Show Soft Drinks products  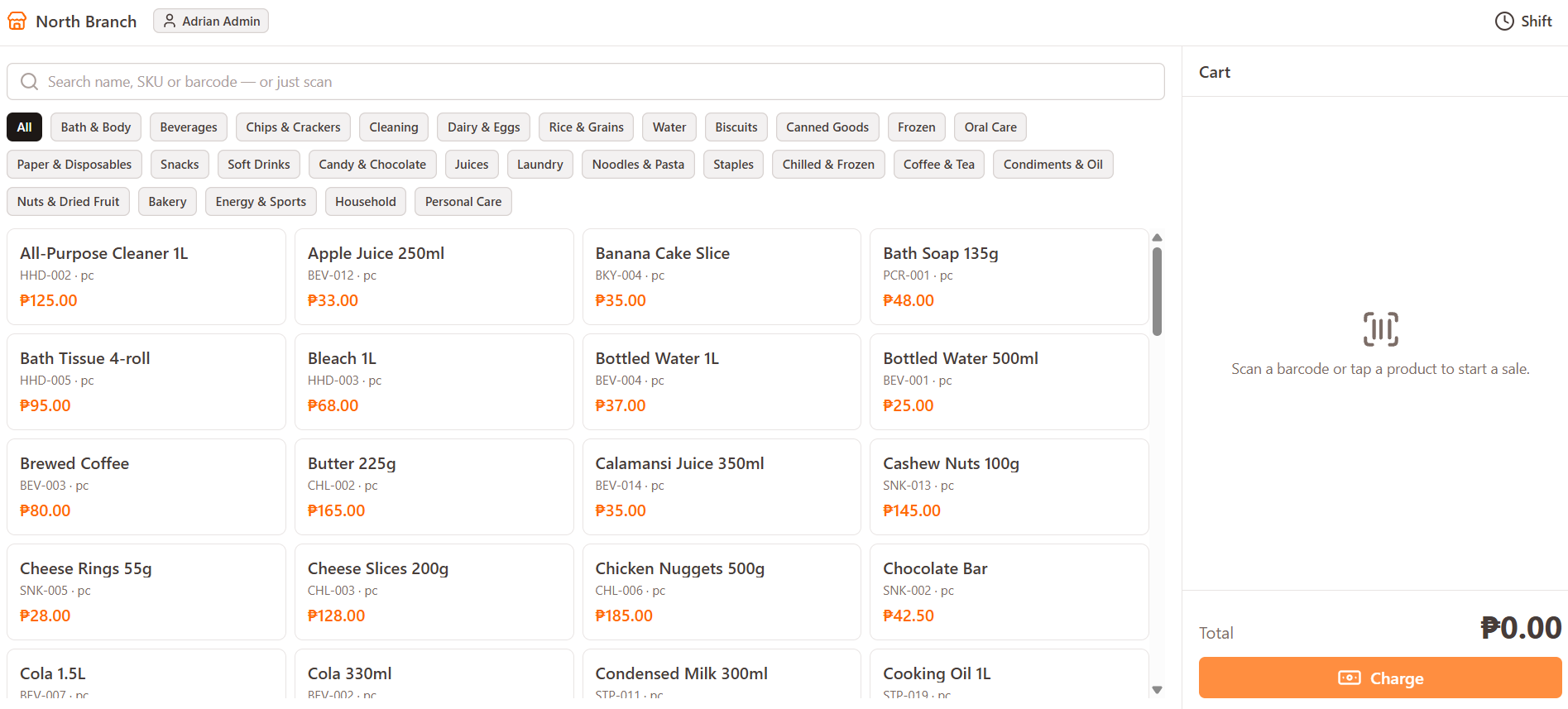(x=259, y=165)
